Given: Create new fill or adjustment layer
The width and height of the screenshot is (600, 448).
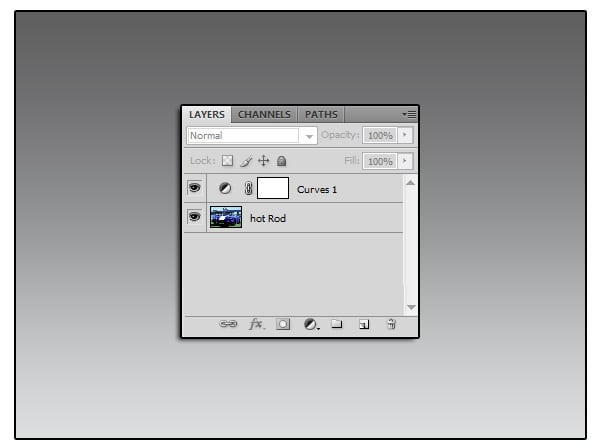Looking at the screenshot, I should tap(310, 324).
